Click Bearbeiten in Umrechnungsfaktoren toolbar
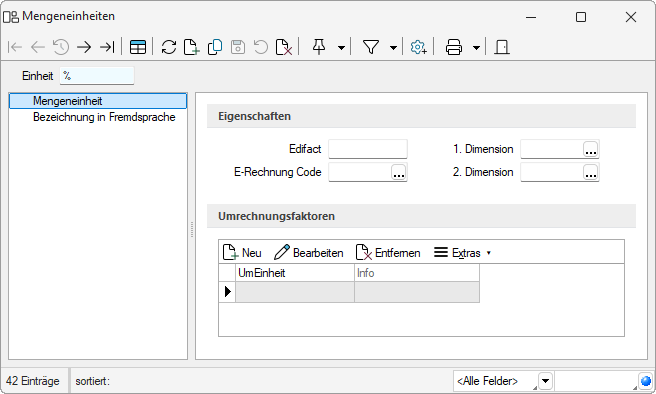The height and width of the screenshot is (394, 656). pyautogui.click(x=309, y=253)
